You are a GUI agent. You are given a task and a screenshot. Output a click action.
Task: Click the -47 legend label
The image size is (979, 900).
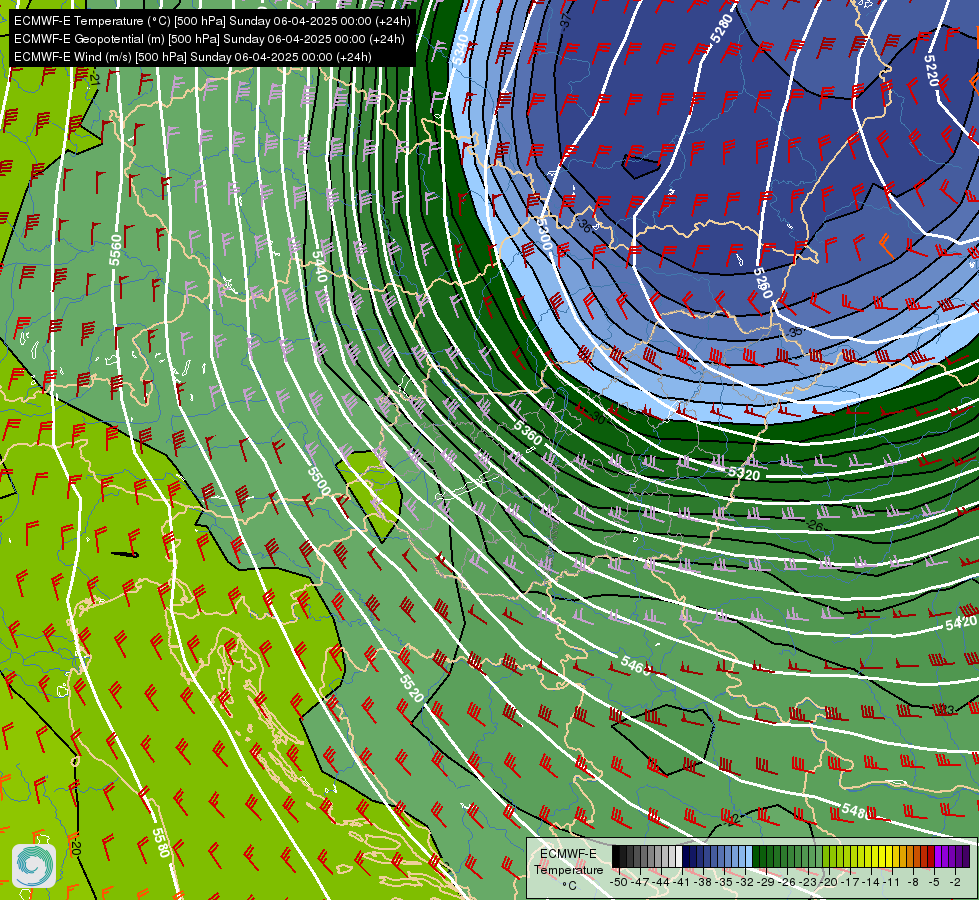640,882
